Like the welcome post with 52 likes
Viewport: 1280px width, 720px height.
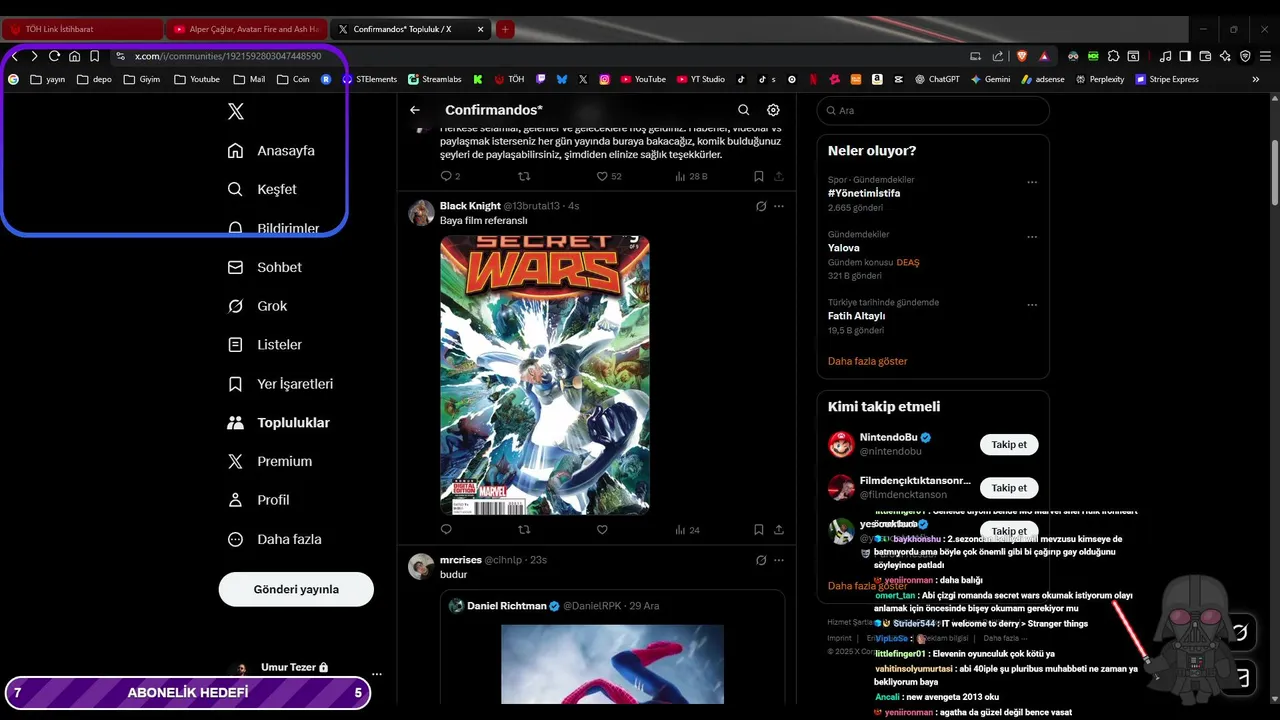point(608,176)
